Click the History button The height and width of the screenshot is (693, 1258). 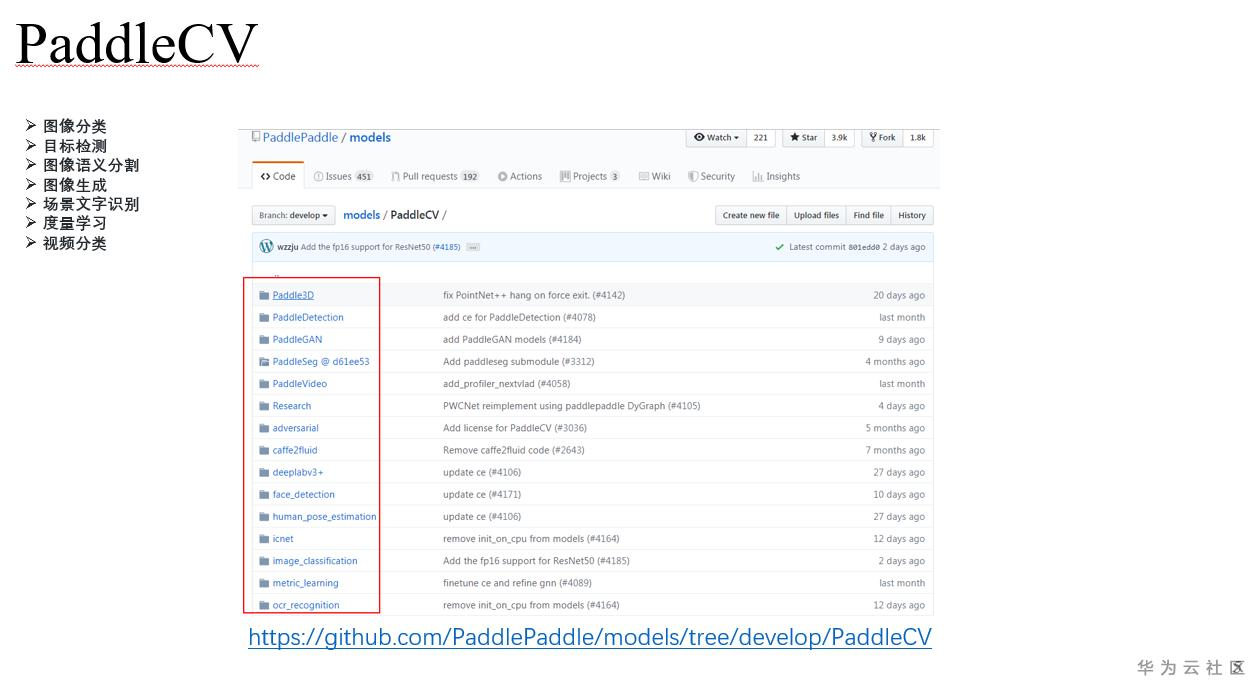(x=912, y=215)
